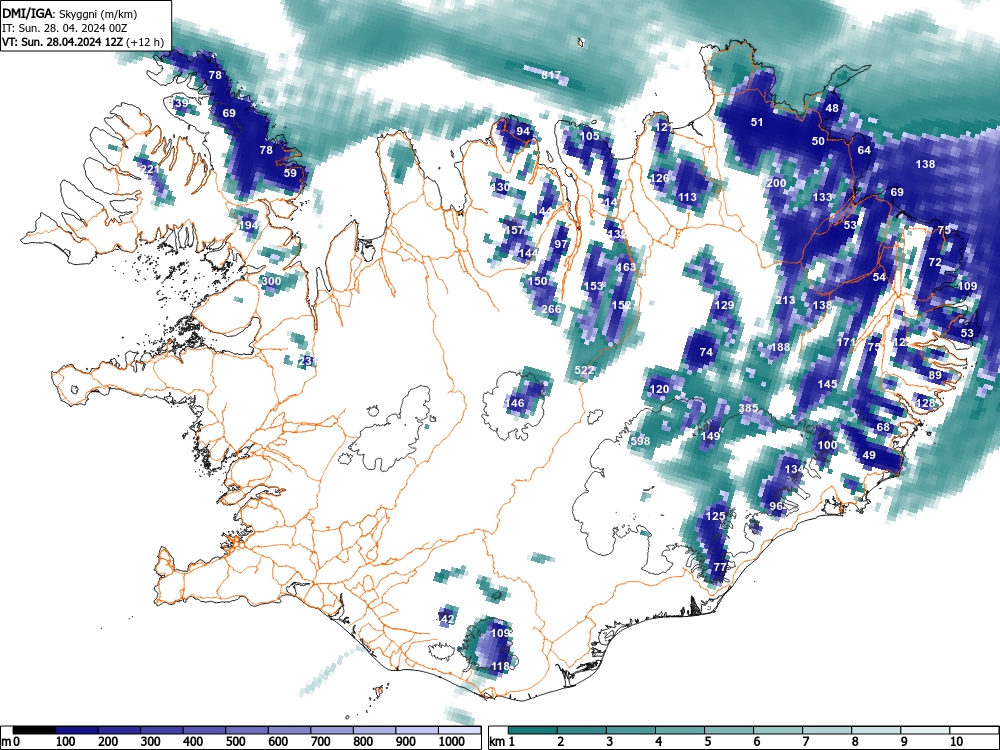This screenshot has width=1000, height=750.
Task: Pick the black 0–100 m legend swatch
Action: coord(34,730)
